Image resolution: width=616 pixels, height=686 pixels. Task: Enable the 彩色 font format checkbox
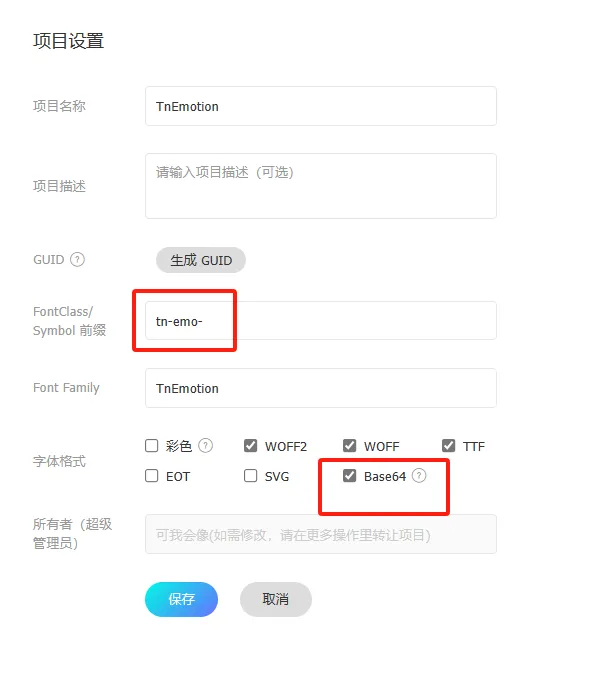point(152,446)
